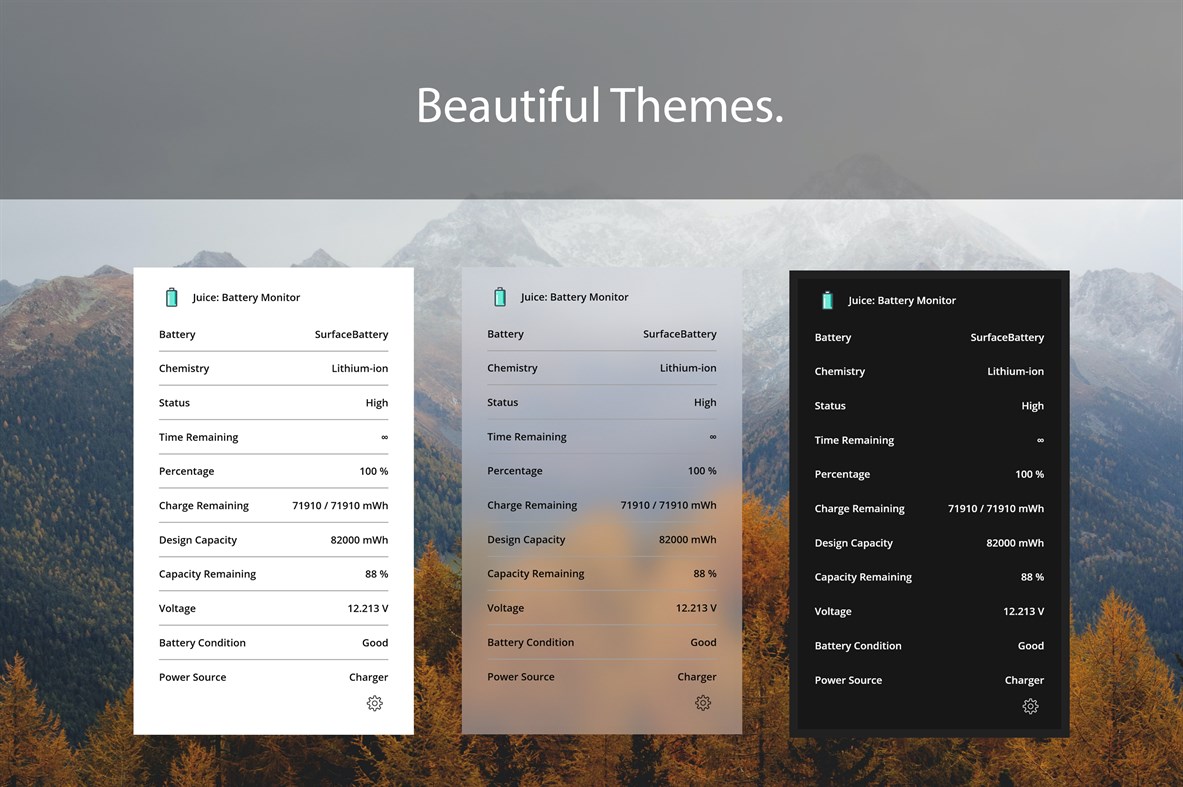The height and width of the screenshot is (787, 1183).
Task: Select Power Source showing Charger in dark theme
Action: (x=929, y=680)
